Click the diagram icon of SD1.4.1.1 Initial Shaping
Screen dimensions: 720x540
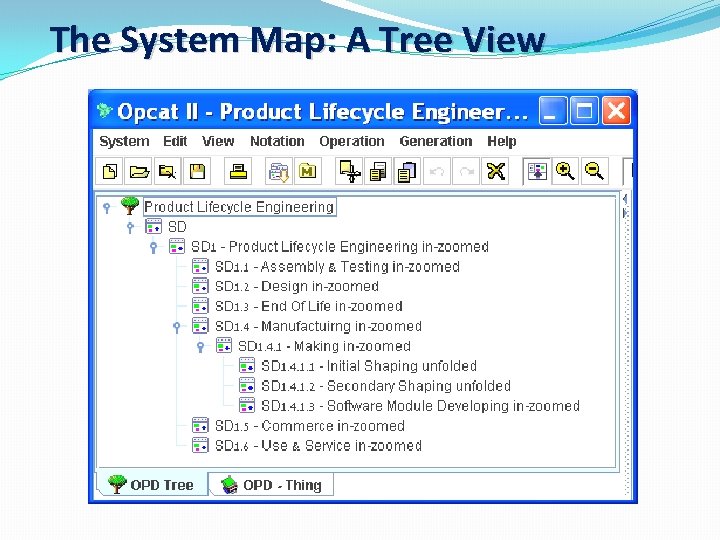[x=247, y=366]
